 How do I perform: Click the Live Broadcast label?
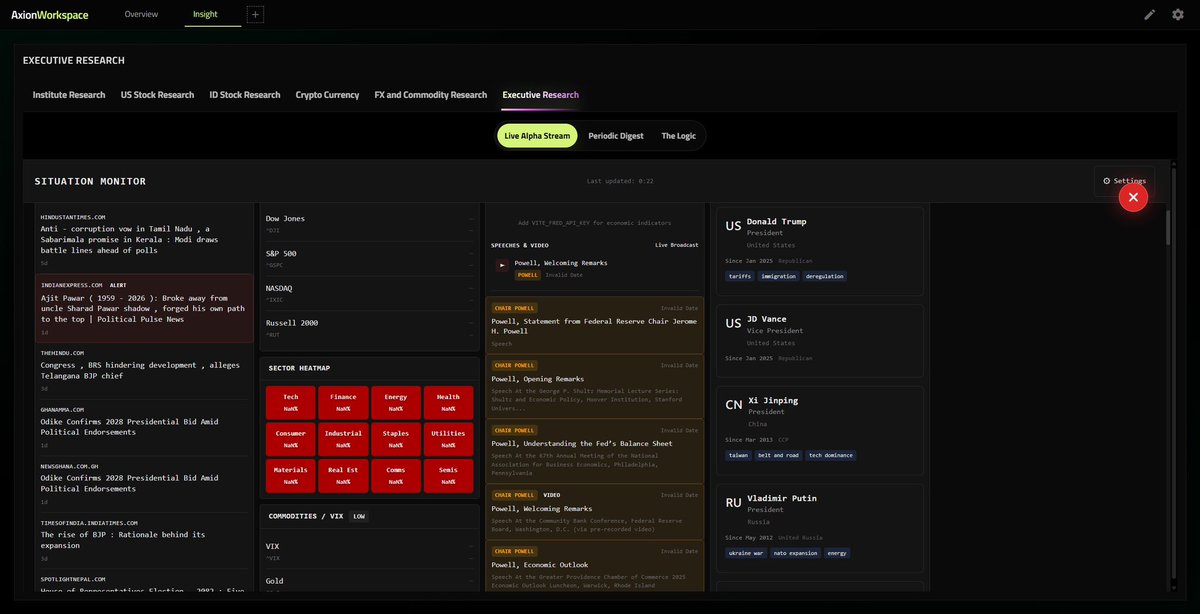tap(677, 245)
